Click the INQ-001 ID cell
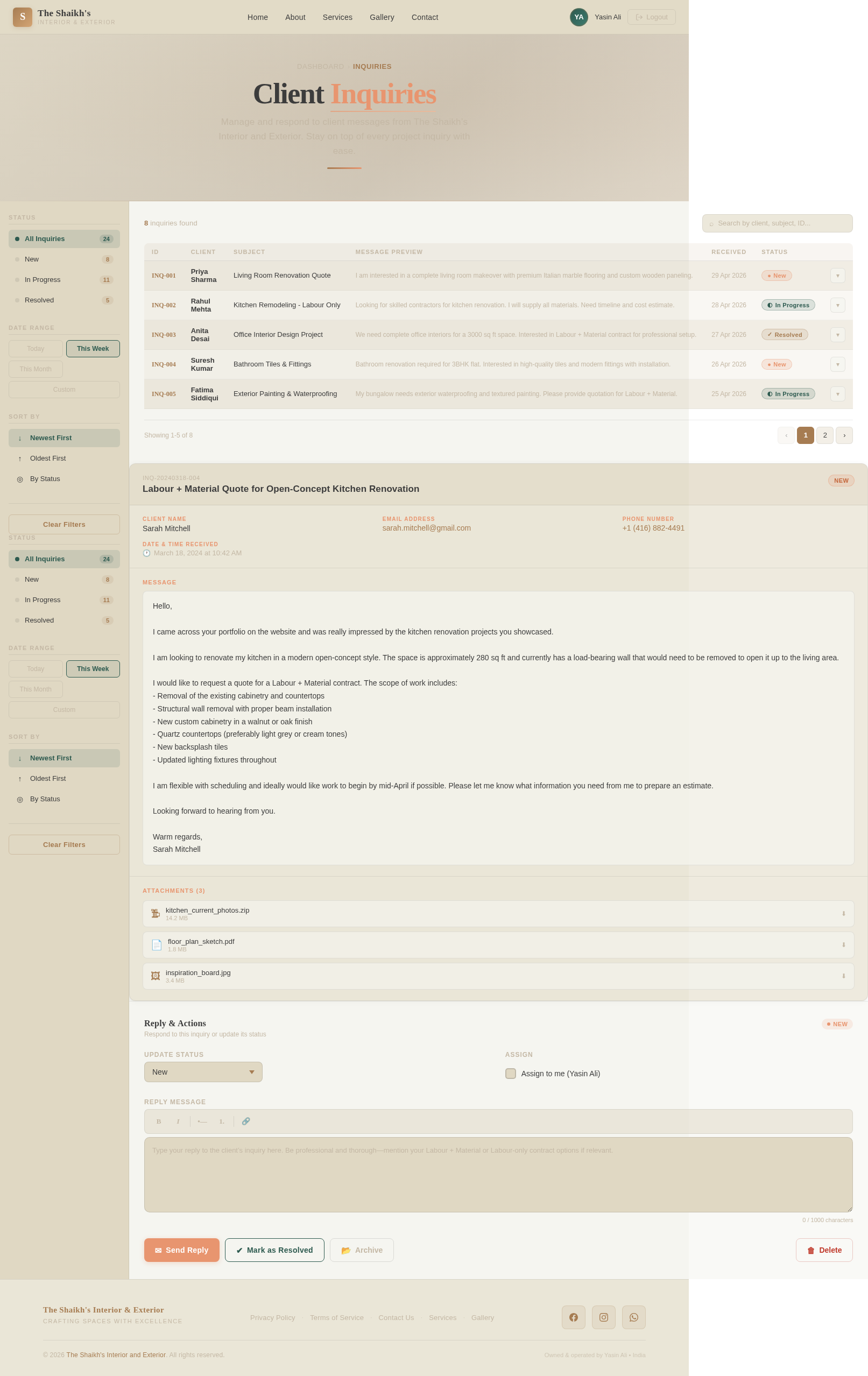The image size is (868, 1376). tap(164, 276)
